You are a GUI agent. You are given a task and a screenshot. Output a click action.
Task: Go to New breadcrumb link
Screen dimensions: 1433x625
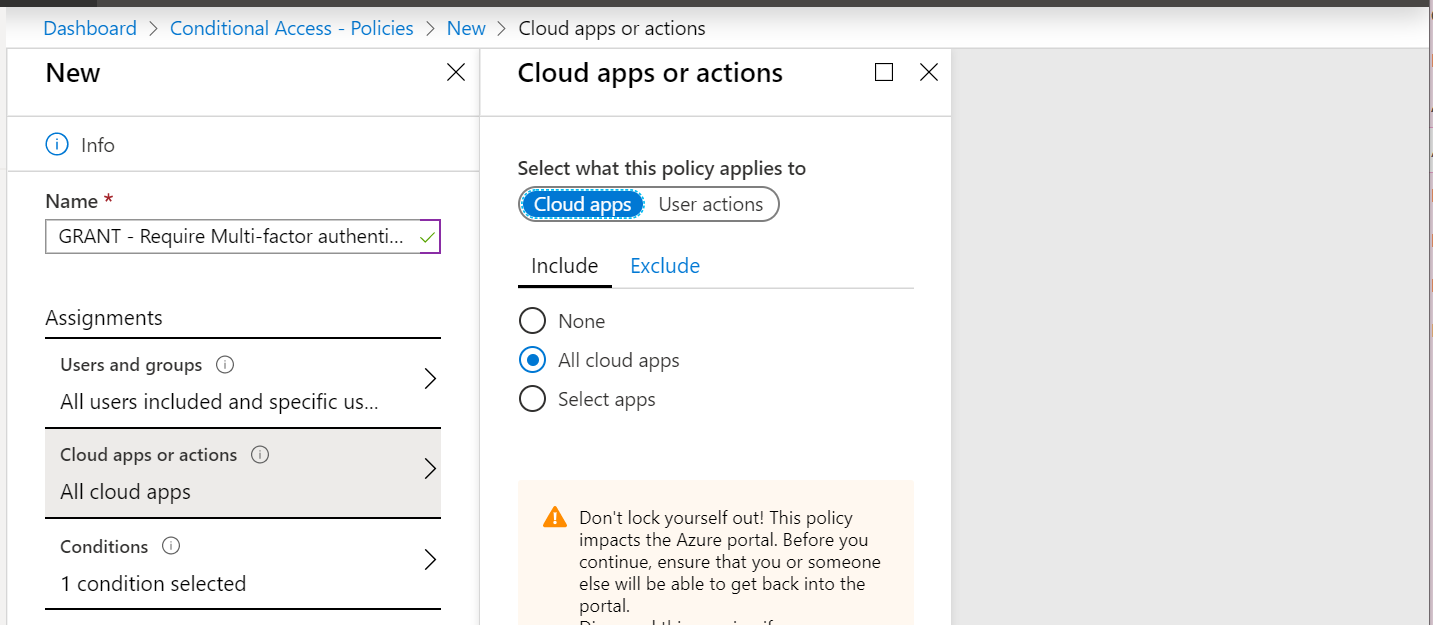[466, 28]
